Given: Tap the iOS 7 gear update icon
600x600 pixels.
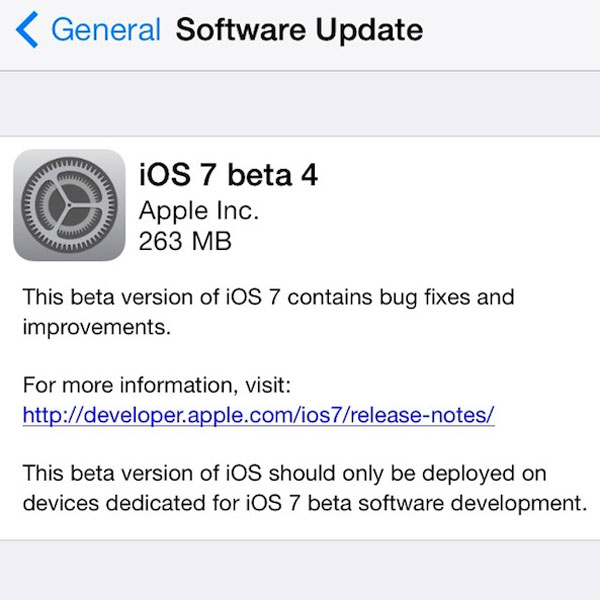Looking at the screenshot, I should pos(69,205).
